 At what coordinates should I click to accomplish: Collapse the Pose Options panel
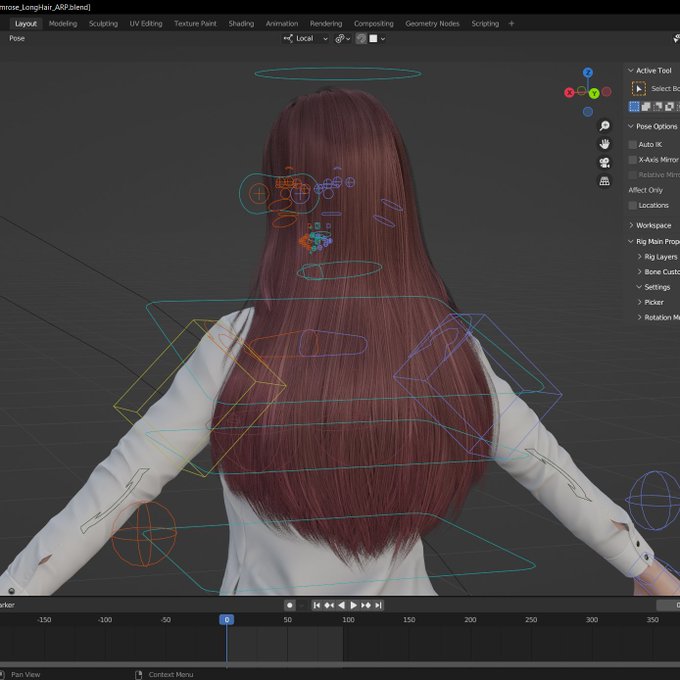pos(631,126)
